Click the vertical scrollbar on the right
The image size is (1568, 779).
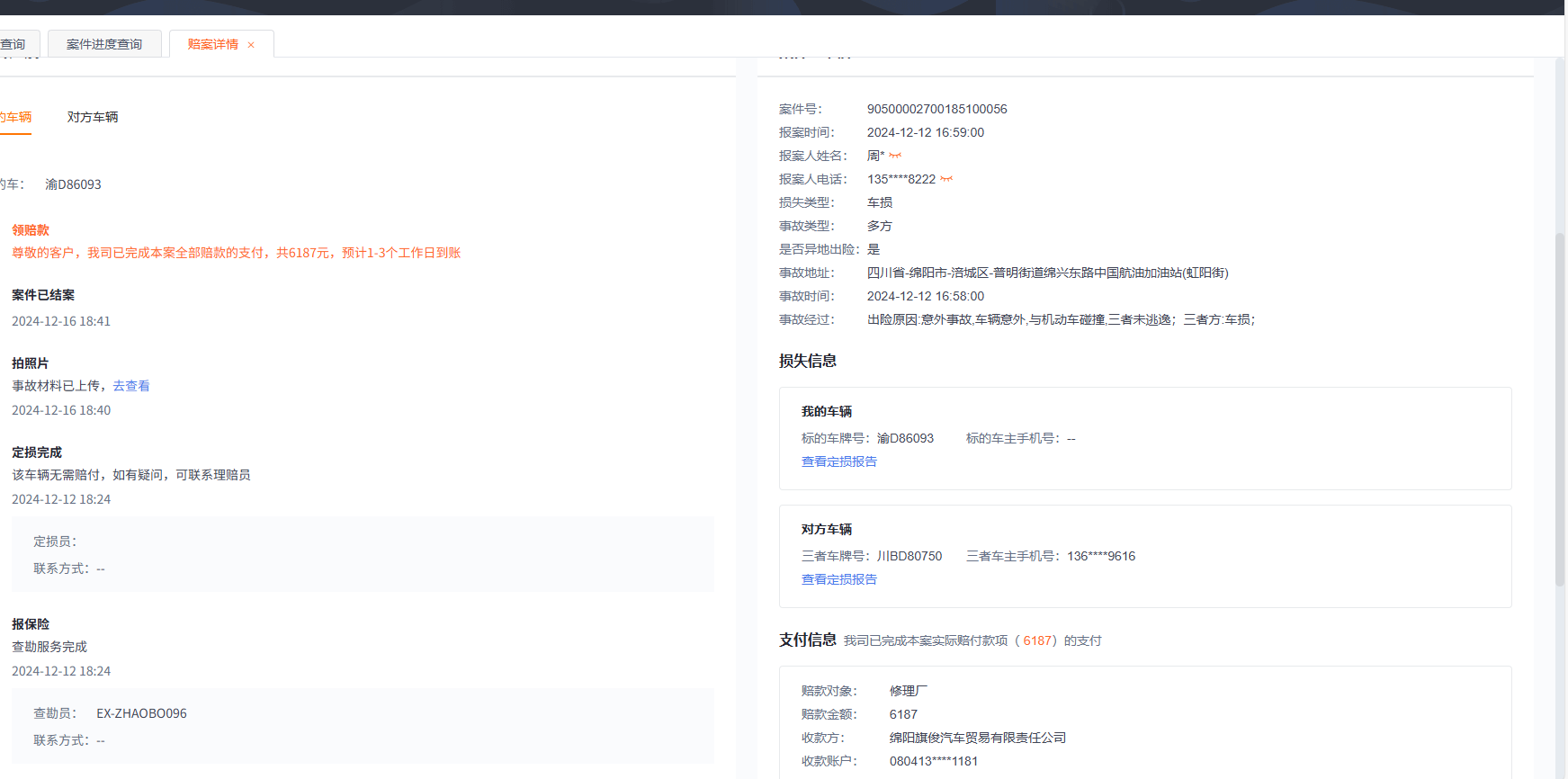pyautogui.click(x=1560, y=405)
